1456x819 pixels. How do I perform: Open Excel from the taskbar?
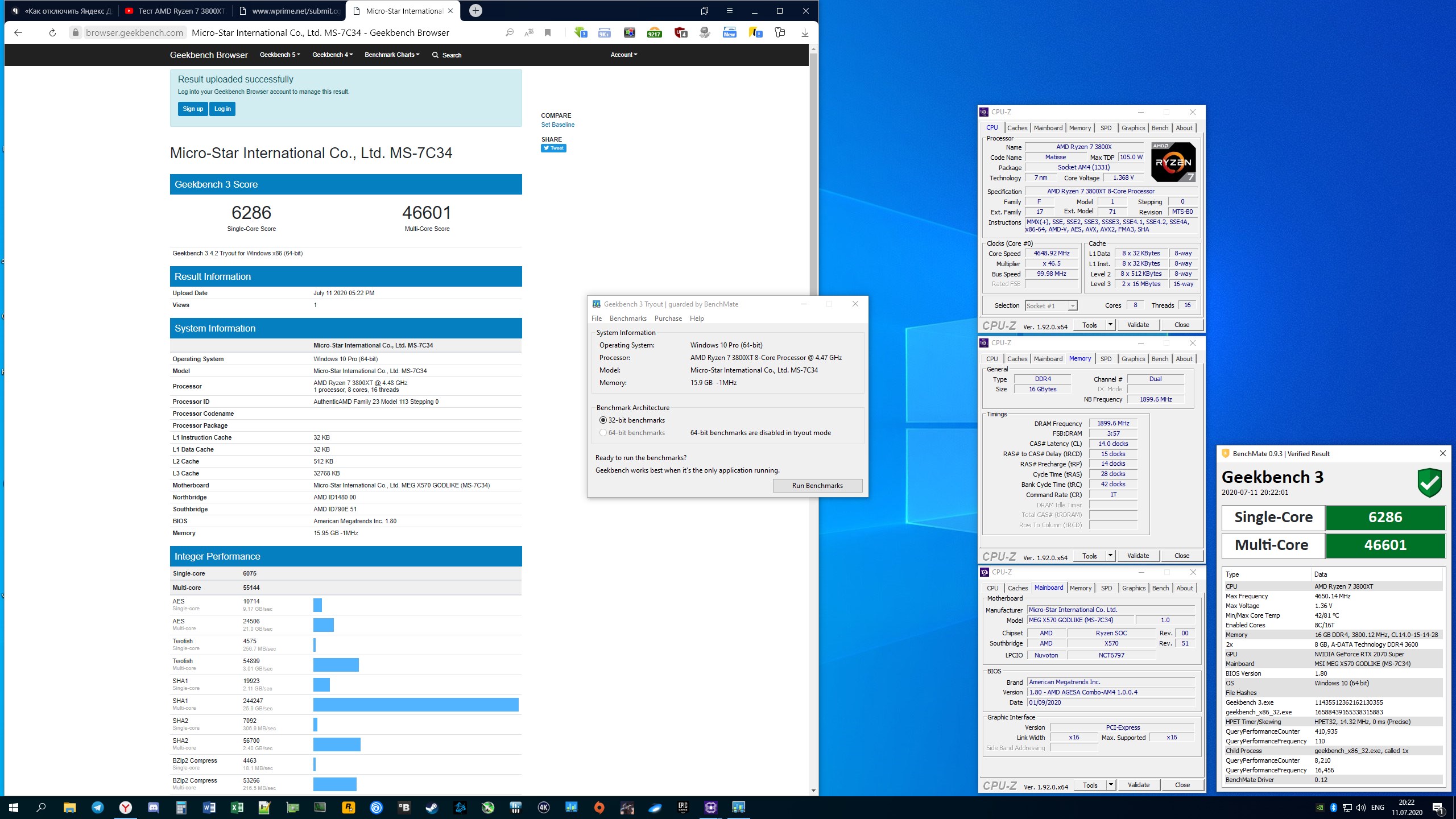[237, 807]
